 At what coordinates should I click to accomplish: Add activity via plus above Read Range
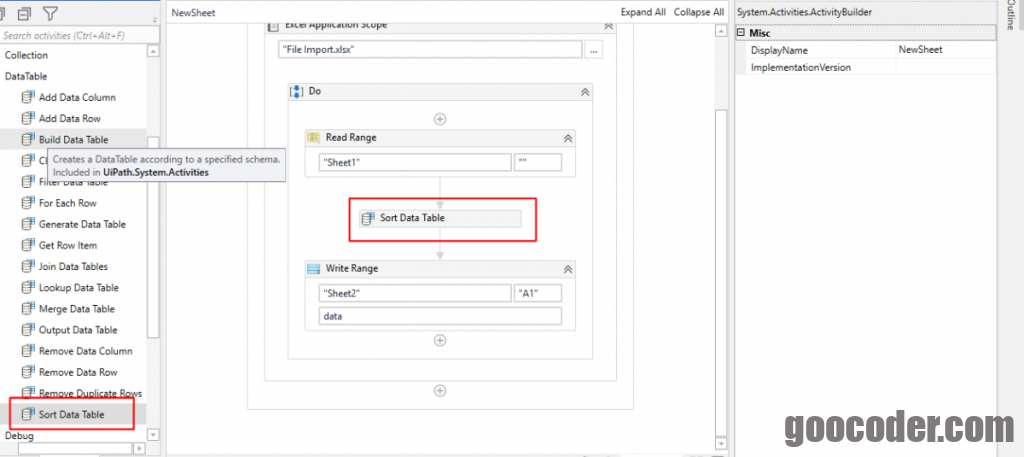coord(440,119)
